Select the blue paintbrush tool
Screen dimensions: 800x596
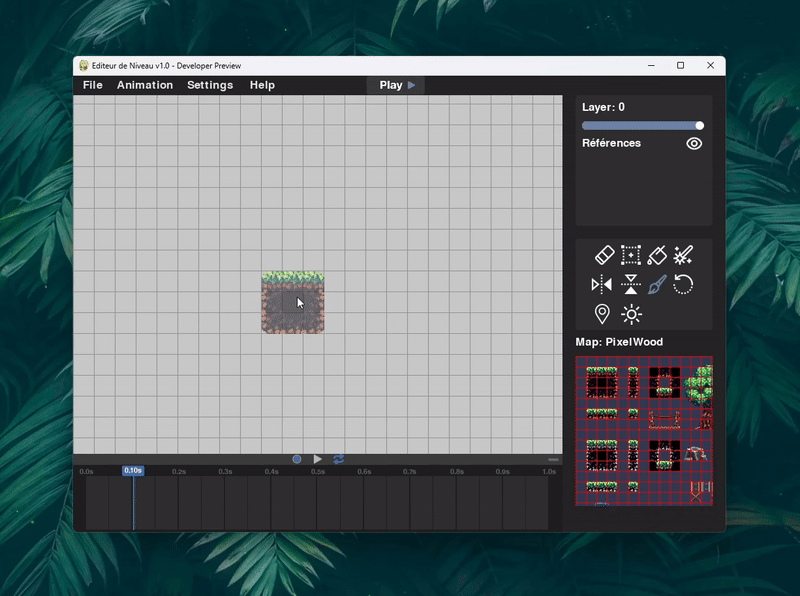point(657,284)
